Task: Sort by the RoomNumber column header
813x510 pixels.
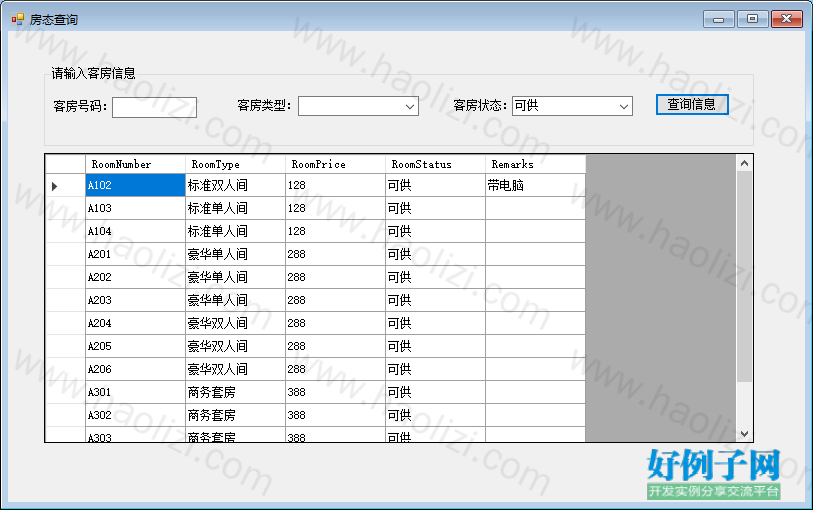Action: coord(135,164)
